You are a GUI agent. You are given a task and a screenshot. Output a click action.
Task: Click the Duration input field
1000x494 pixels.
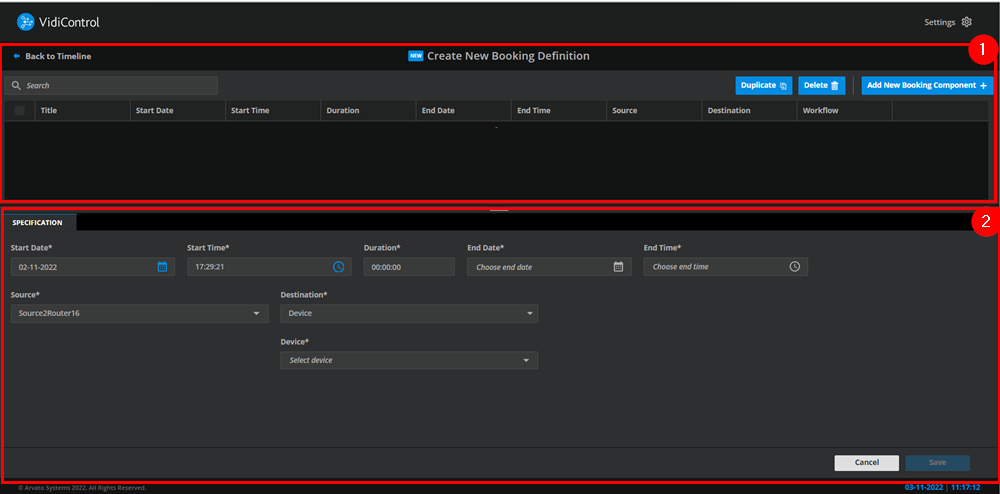tap(408, 267)
